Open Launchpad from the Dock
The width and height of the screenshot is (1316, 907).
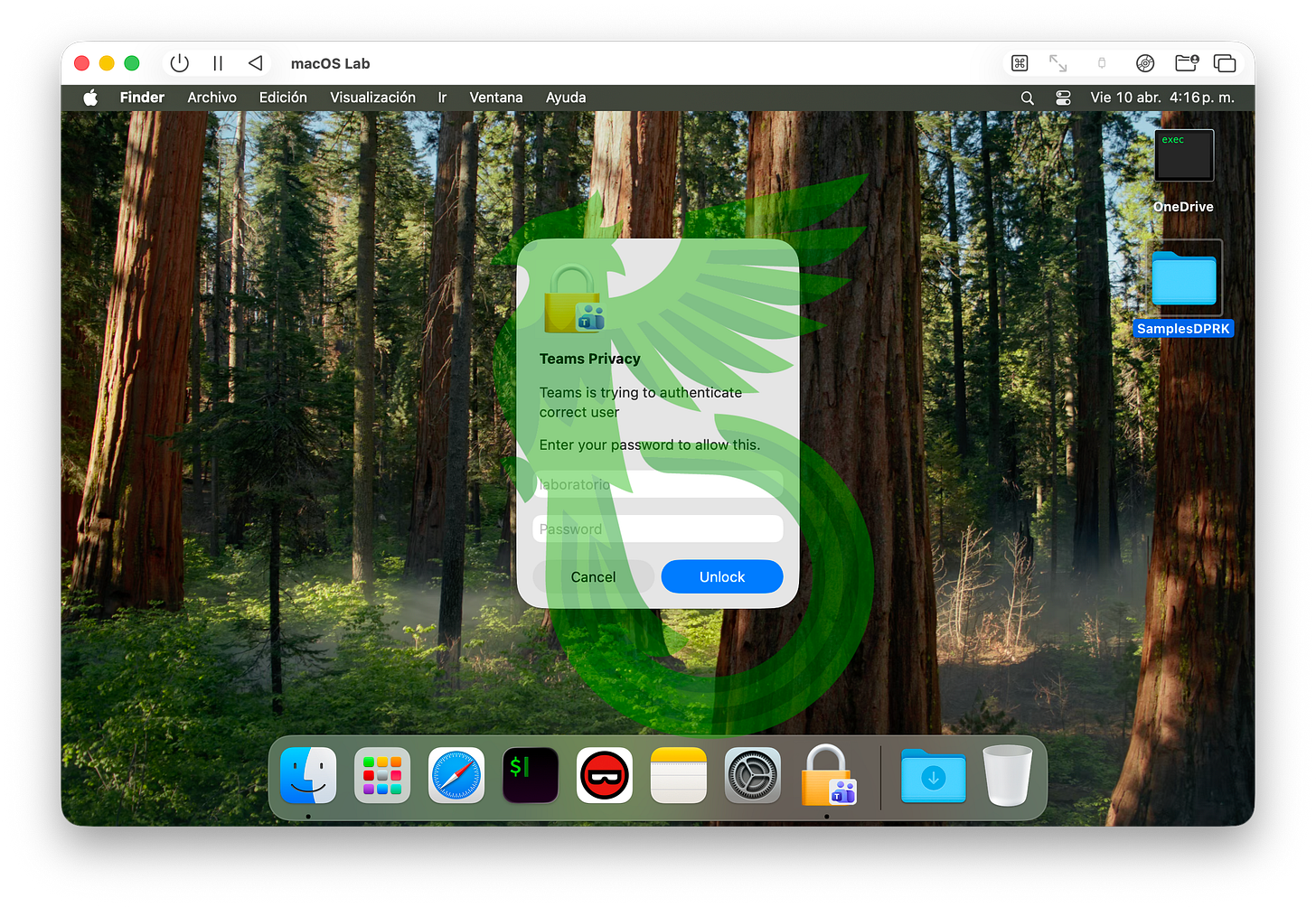point(382,775)
